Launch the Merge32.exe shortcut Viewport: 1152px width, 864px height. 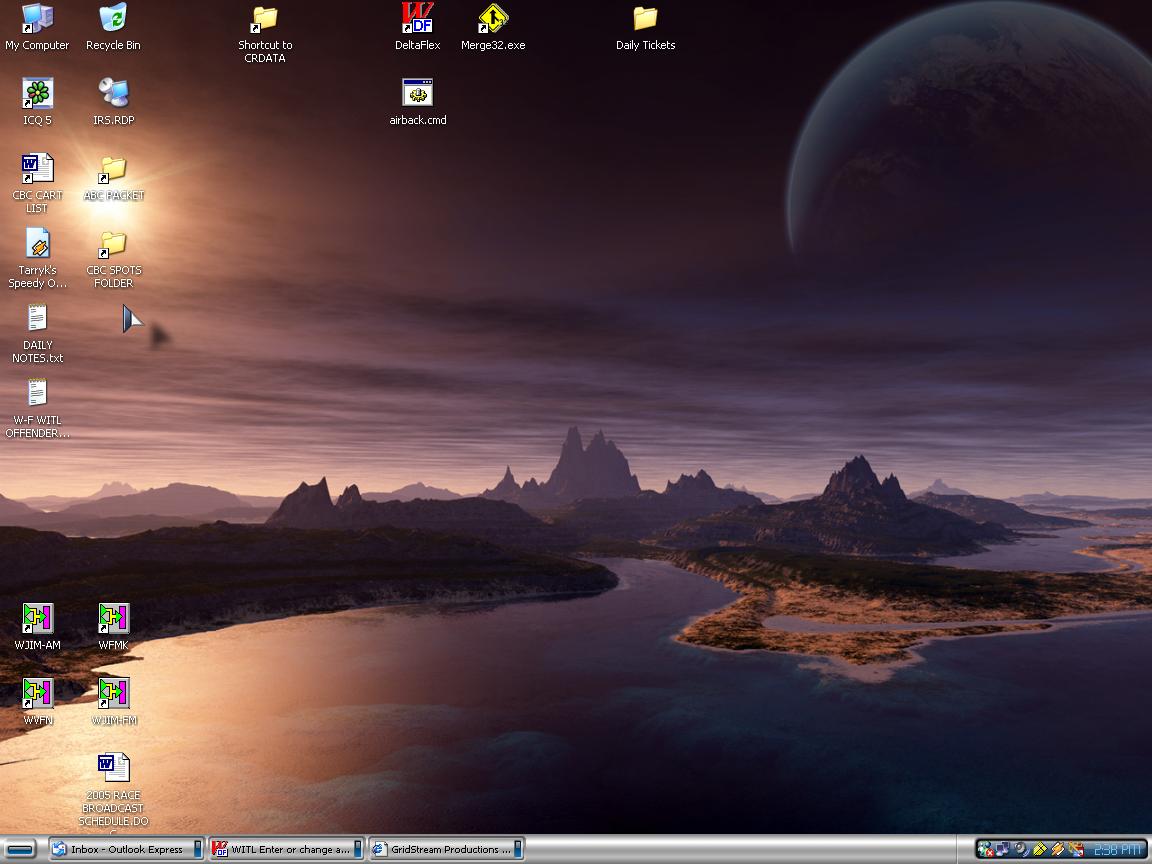point(493,19)
